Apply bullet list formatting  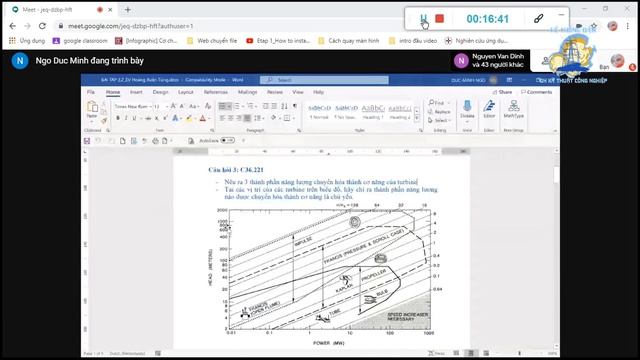point(222,106)
